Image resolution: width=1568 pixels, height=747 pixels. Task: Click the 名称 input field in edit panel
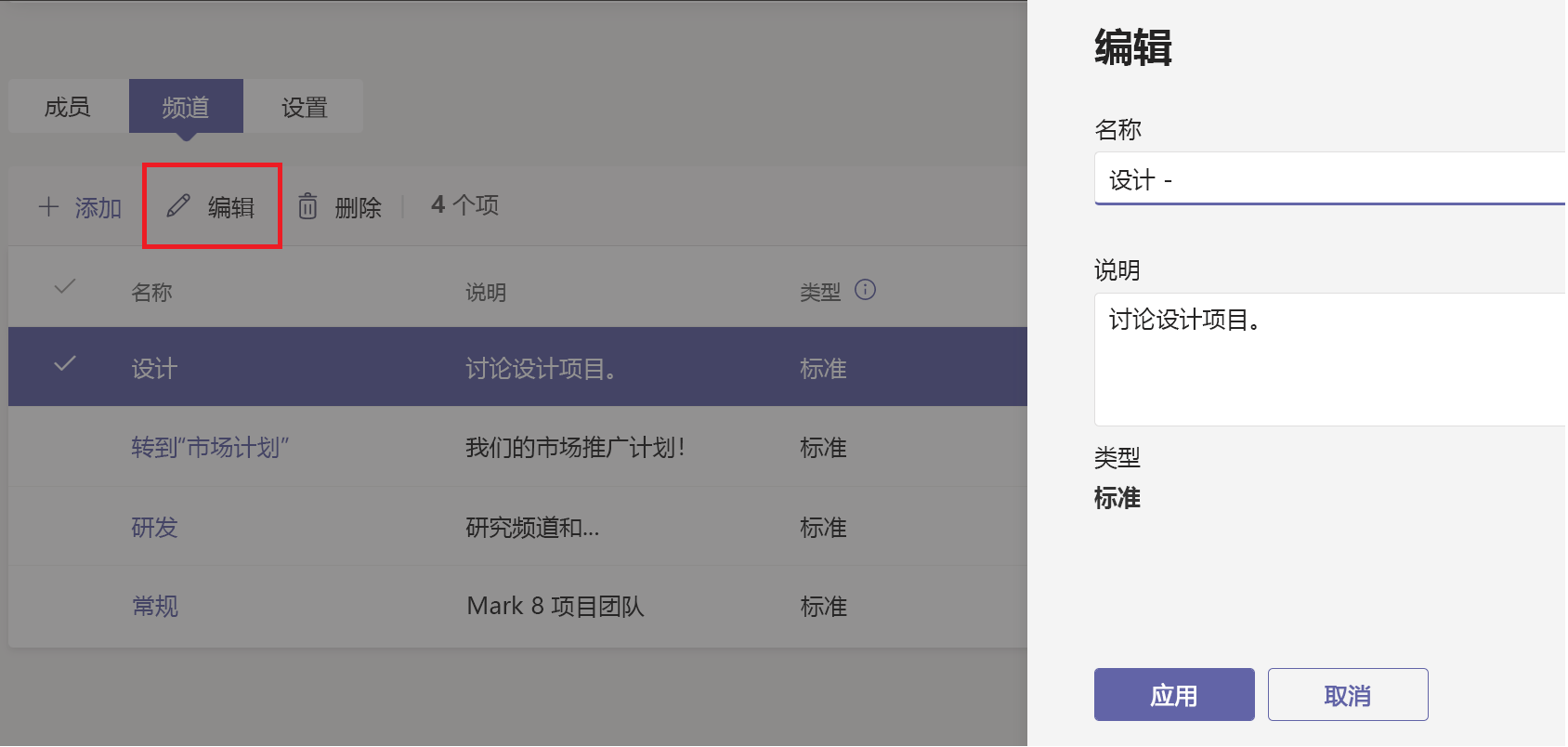pos(1330,178)
